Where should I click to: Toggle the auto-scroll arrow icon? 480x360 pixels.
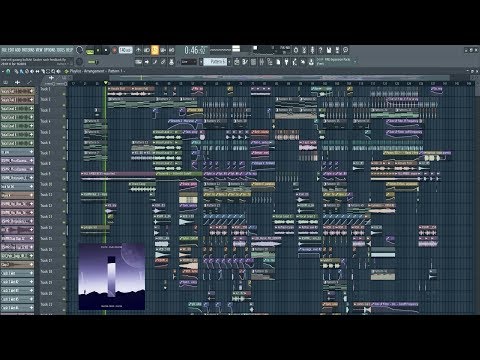pyautogui.click(x=147, y=62)
